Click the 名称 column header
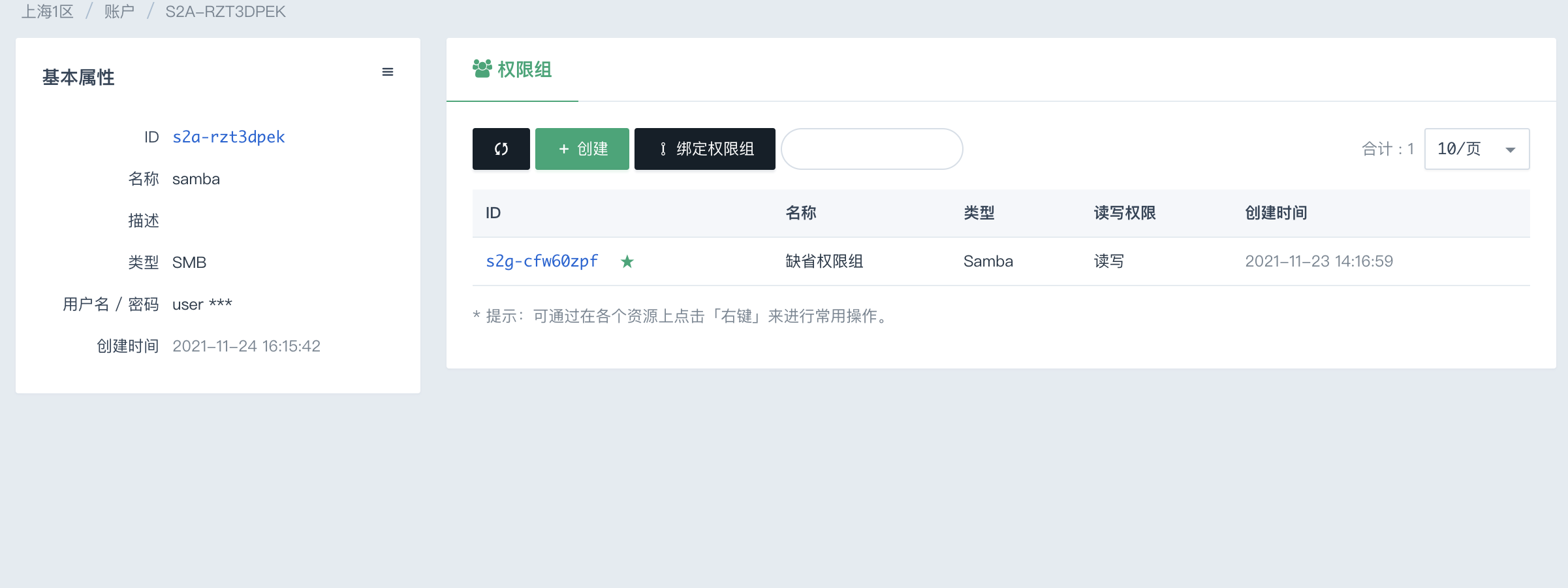This screenshot has width=1568, height=588. (x=800, y=213)
